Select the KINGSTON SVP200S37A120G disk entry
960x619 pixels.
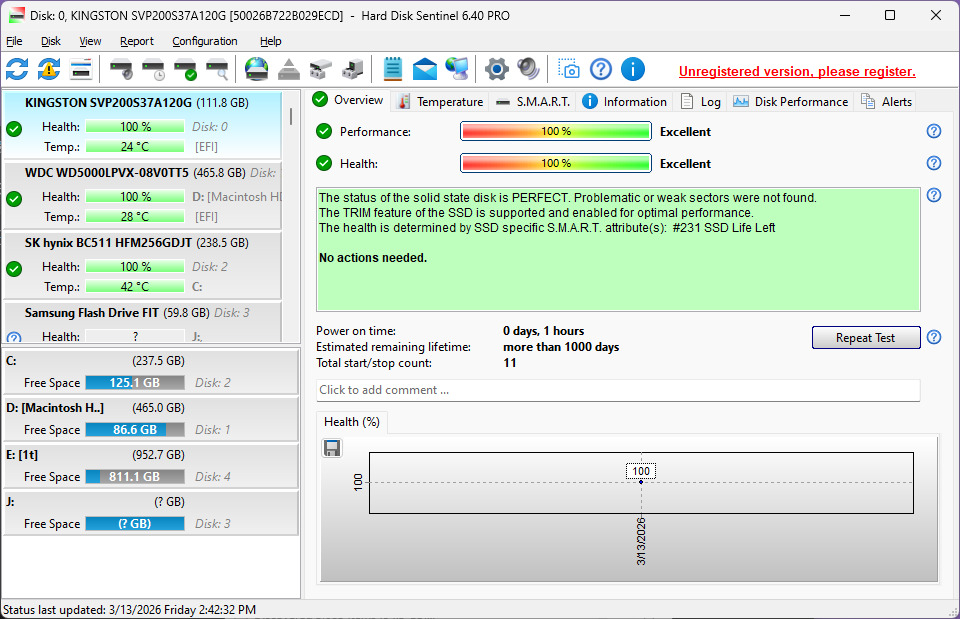point(143,125)
